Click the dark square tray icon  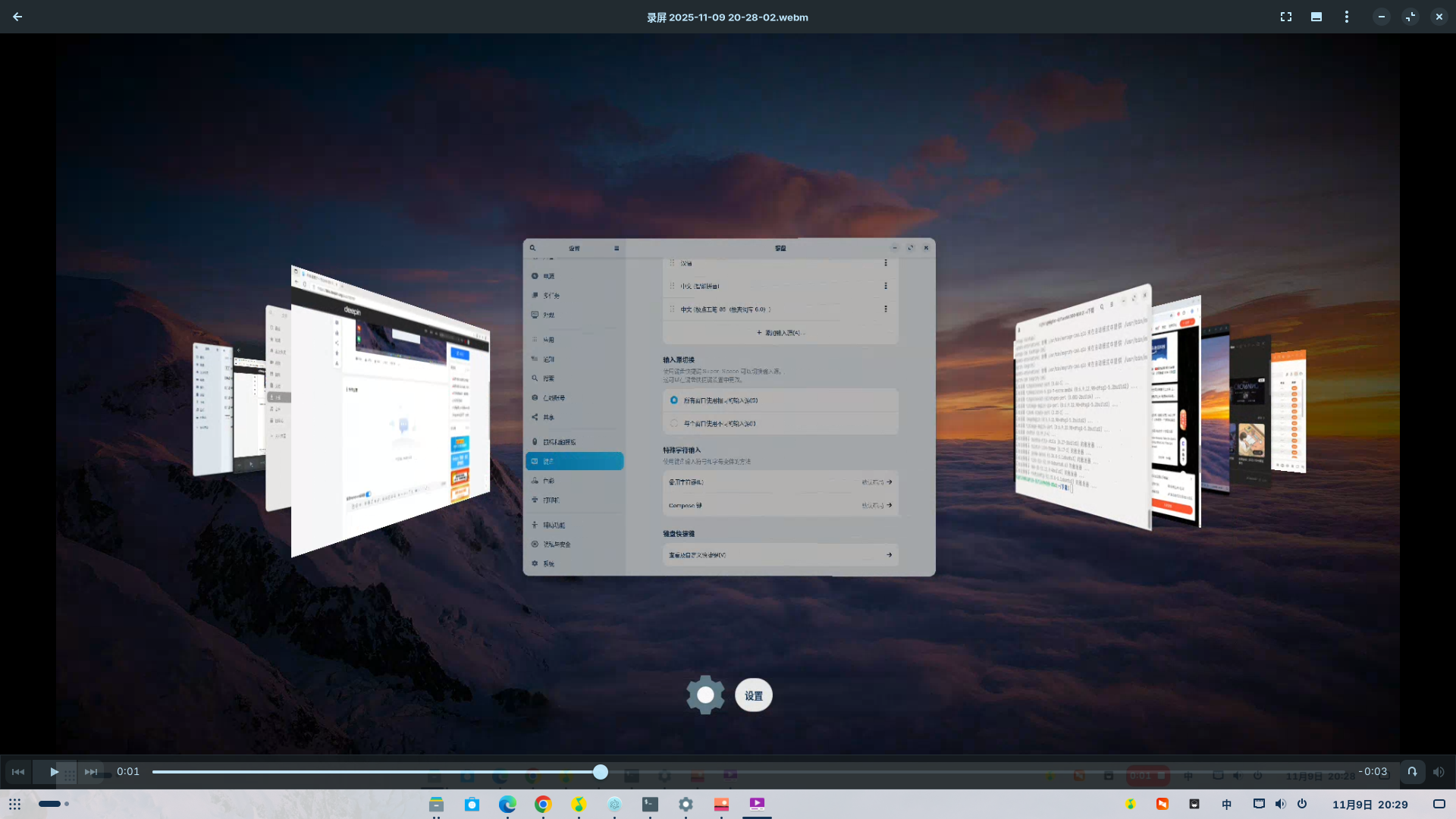pyautogui.click(x=1194, y=804)
